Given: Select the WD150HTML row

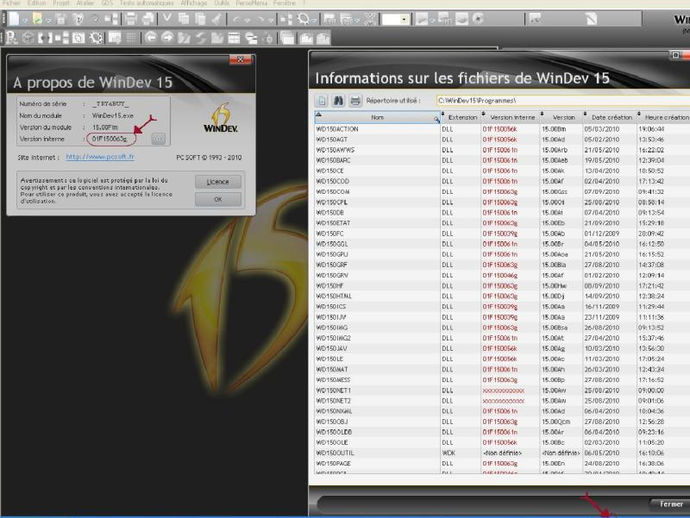Looking at the screenshot, I should coord(502,296).
